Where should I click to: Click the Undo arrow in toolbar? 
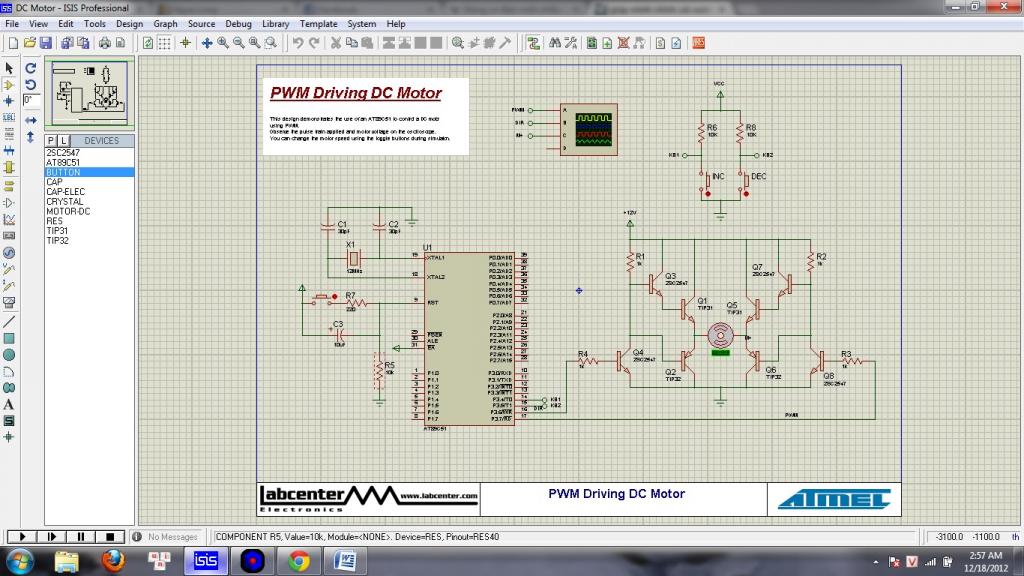pyautogui.click(x=297, y=43)
